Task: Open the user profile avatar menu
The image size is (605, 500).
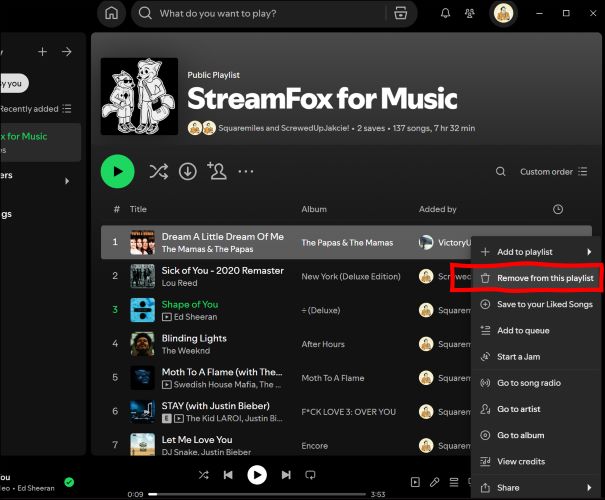Action: tap(504, 14)
